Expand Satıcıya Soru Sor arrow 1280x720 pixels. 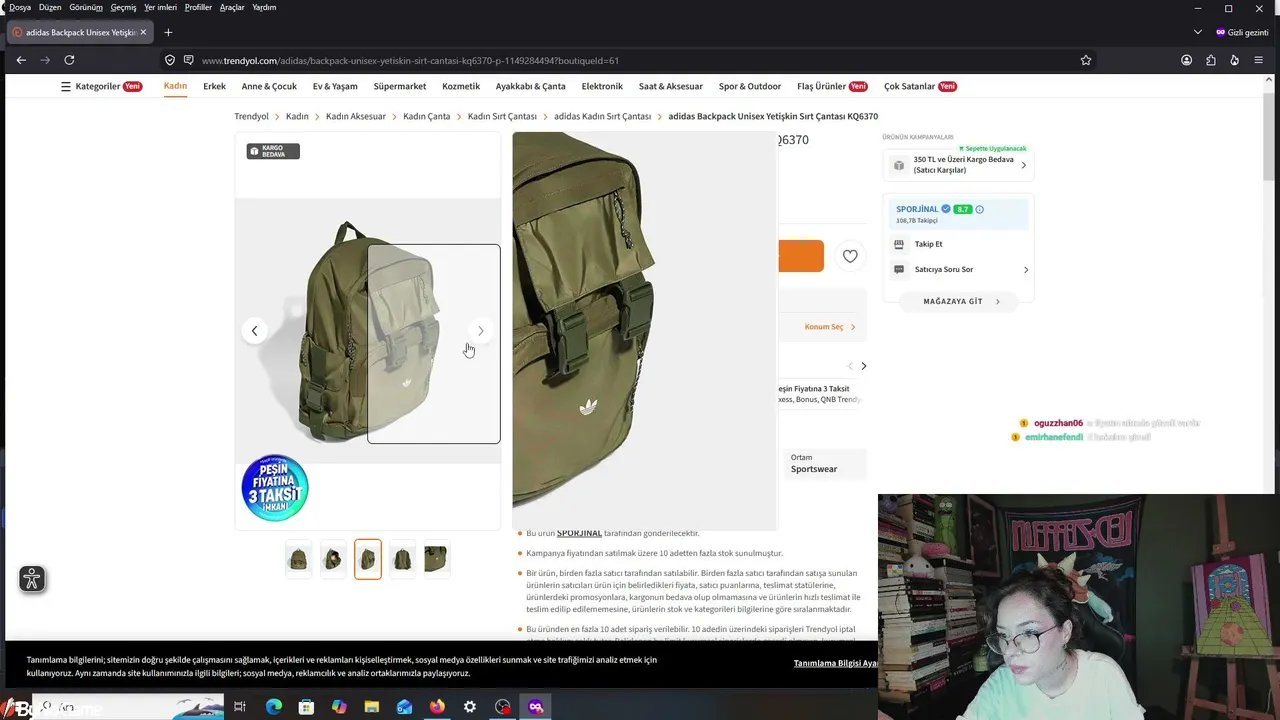[x=1026, y=270]
